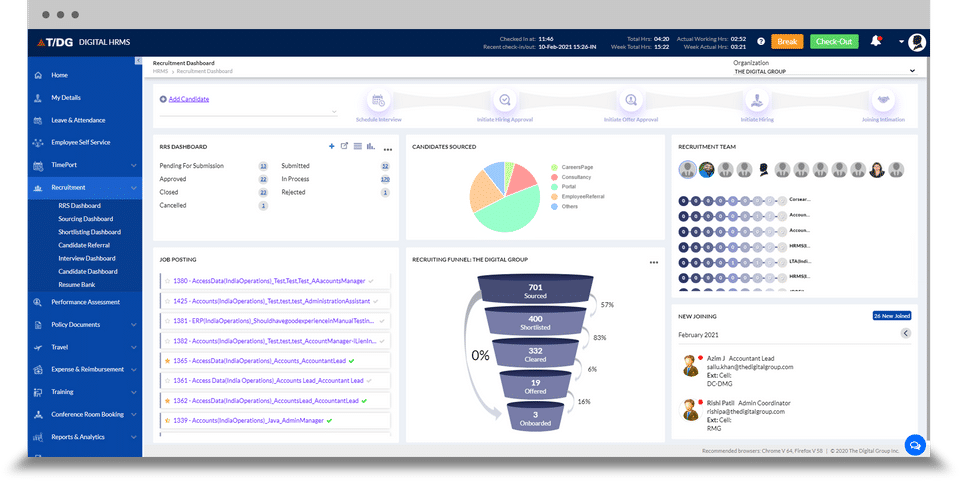Screen dimensions: 960x481
Task: Click the Break button
Action: click(787, 42)
